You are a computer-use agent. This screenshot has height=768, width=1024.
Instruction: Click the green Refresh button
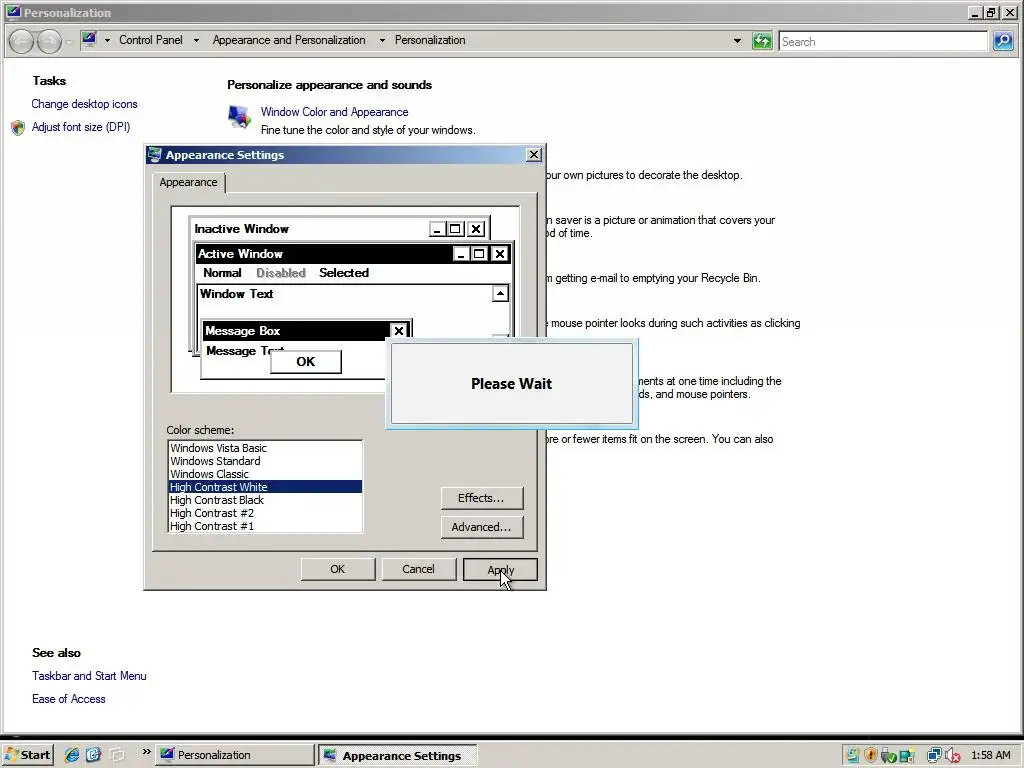761,41
